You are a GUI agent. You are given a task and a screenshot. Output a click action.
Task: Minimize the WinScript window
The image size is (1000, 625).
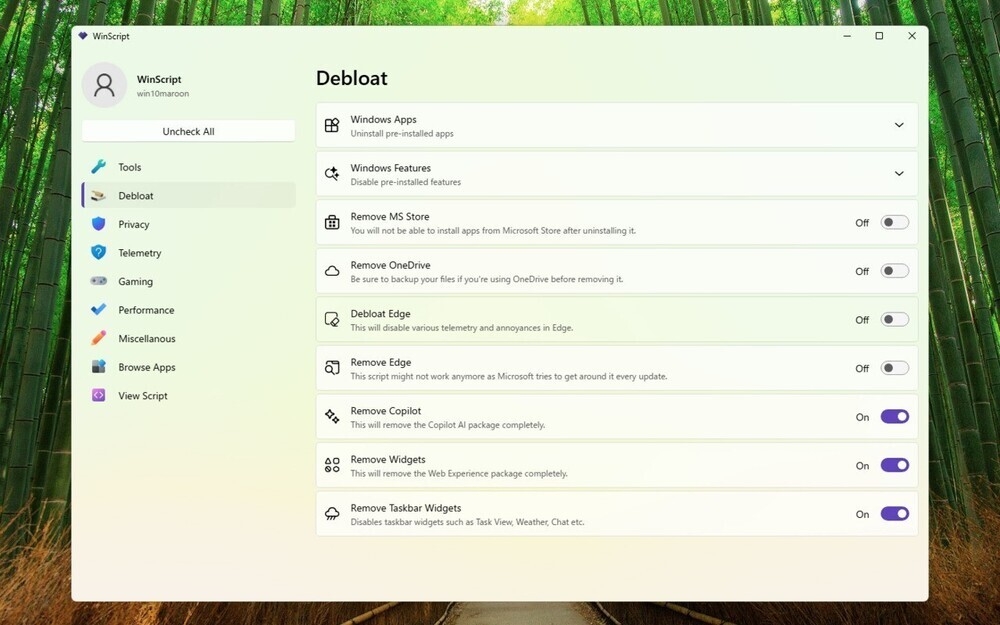(847, 36)
